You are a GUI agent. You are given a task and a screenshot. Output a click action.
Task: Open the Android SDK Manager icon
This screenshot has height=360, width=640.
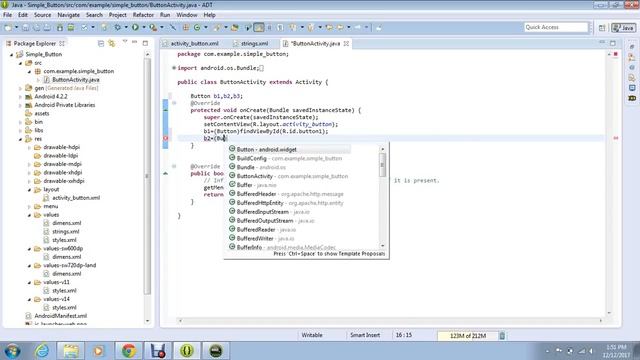[x=60, y=28]
